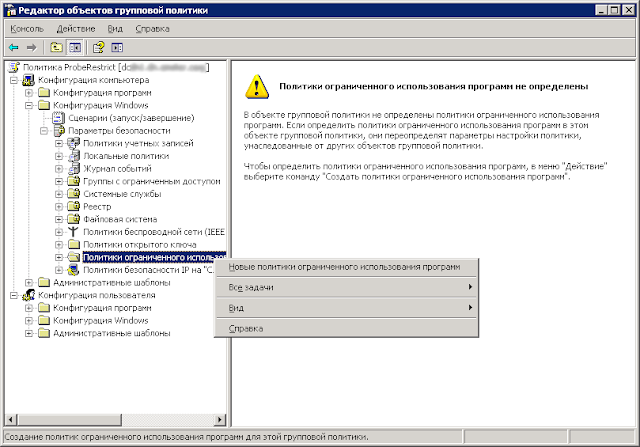Open the Вид menu in menu bar
Viewport: 640px width, 447px height.
(115, 29)
